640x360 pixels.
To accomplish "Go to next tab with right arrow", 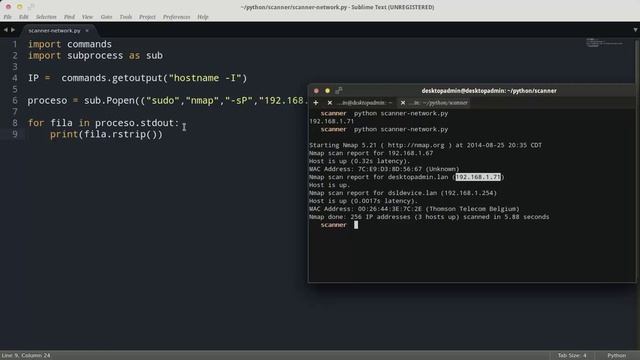I will click(13, 30).
